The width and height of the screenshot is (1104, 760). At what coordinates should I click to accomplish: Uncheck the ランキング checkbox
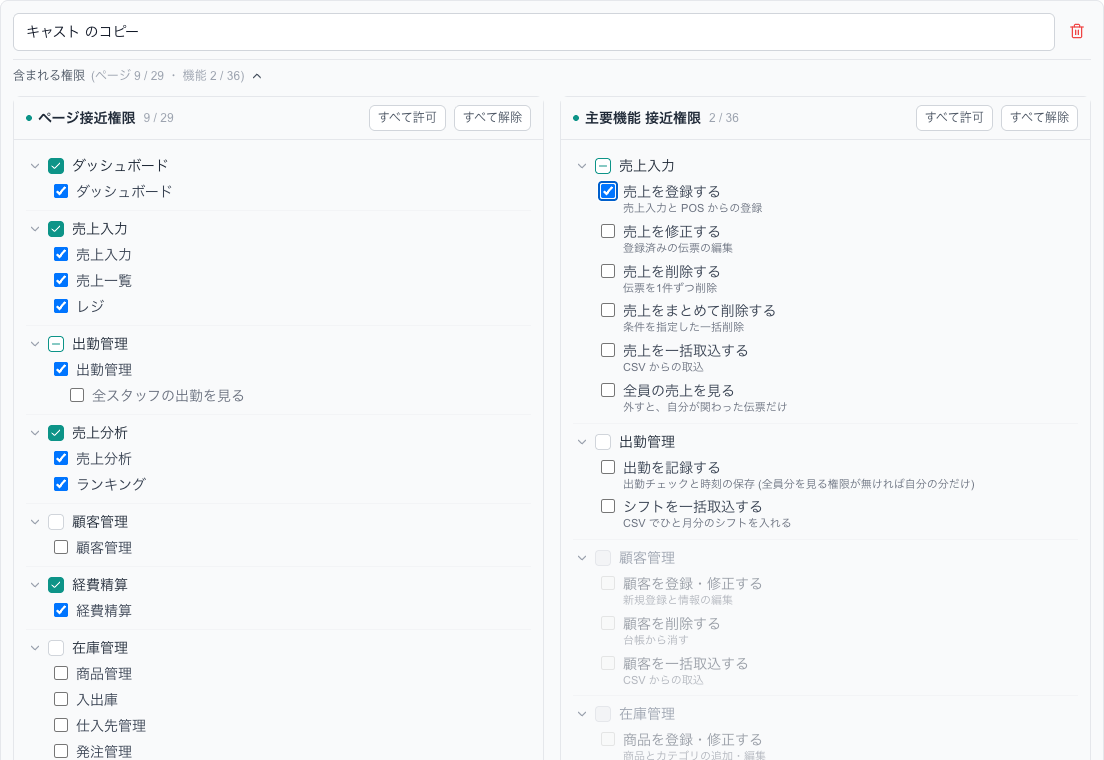(x=61, y=485)
